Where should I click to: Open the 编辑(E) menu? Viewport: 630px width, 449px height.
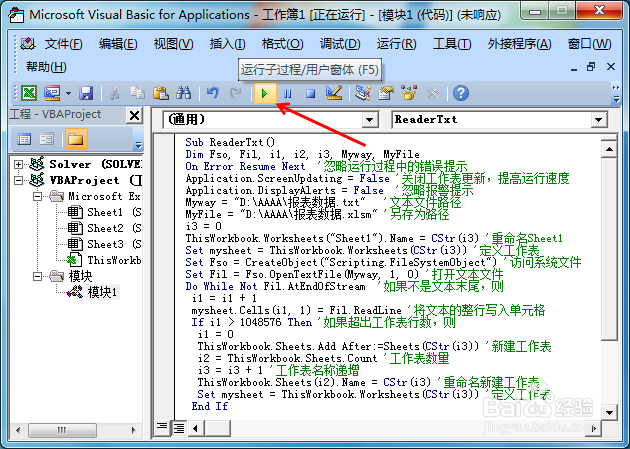tap(118, 44)
